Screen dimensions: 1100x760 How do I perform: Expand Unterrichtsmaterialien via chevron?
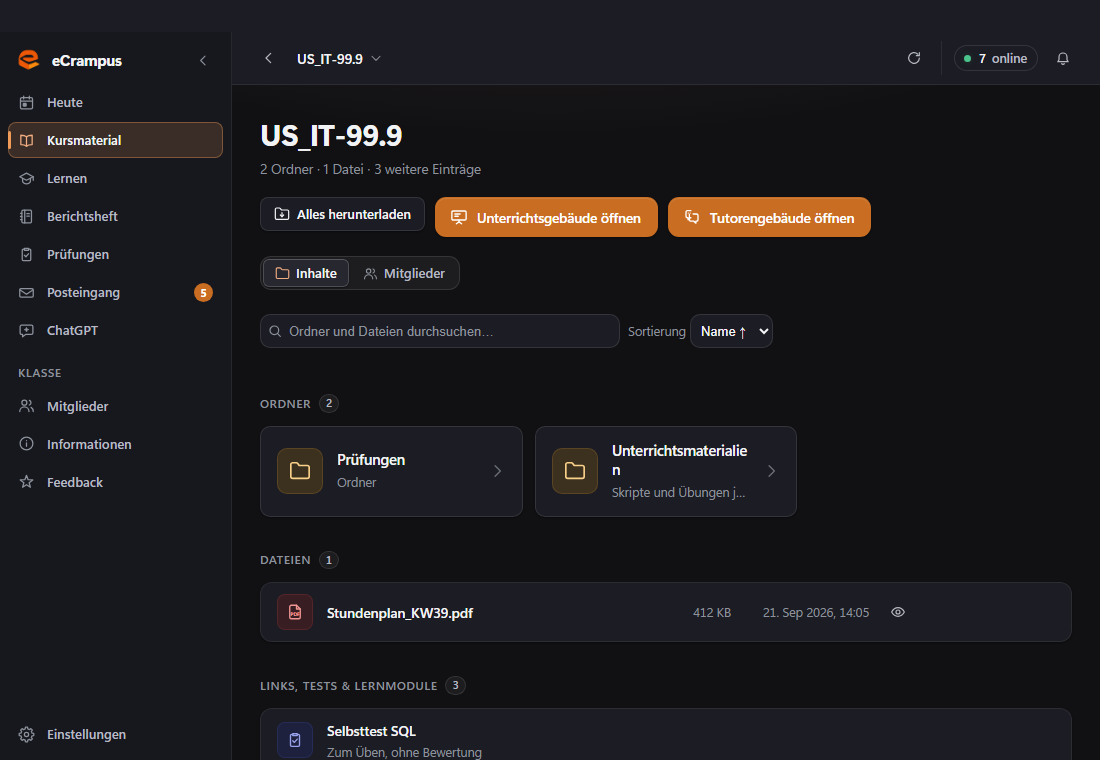point(772,471)
